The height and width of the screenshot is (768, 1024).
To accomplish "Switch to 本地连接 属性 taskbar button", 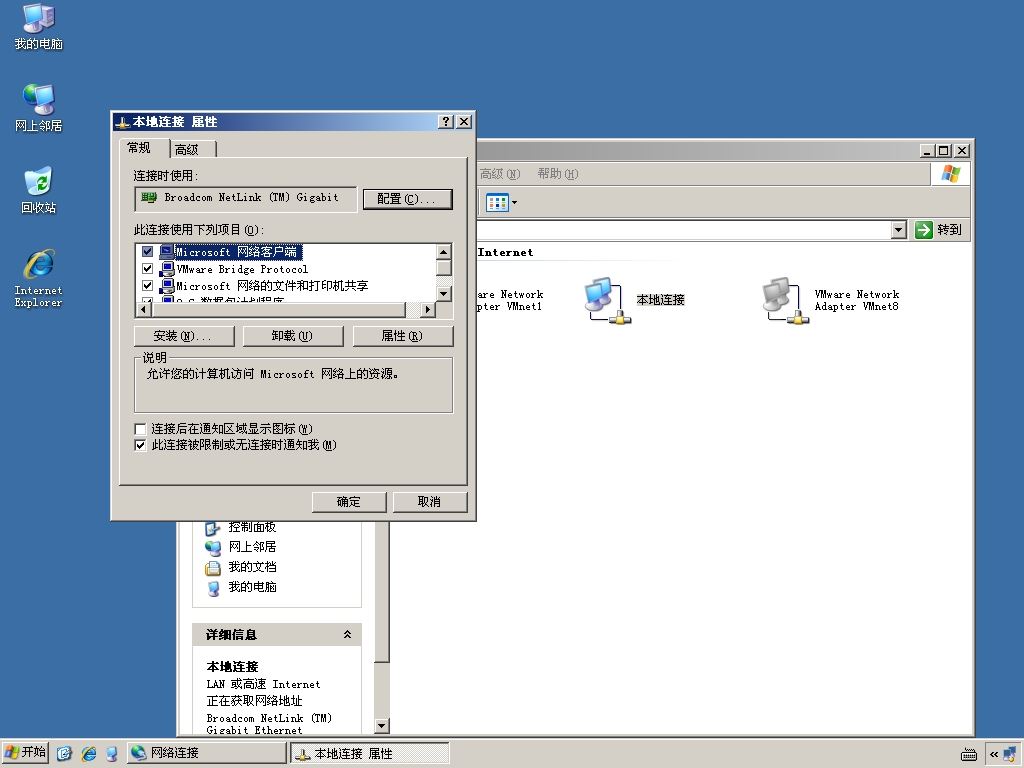I will [369, 753].
